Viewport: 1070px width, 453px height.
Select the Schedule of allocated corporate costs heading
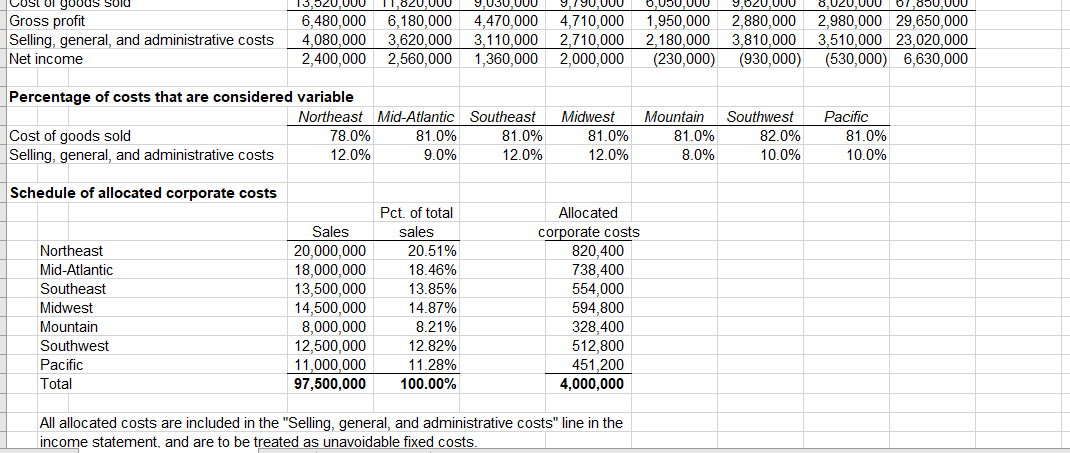[x=143, y=193]
